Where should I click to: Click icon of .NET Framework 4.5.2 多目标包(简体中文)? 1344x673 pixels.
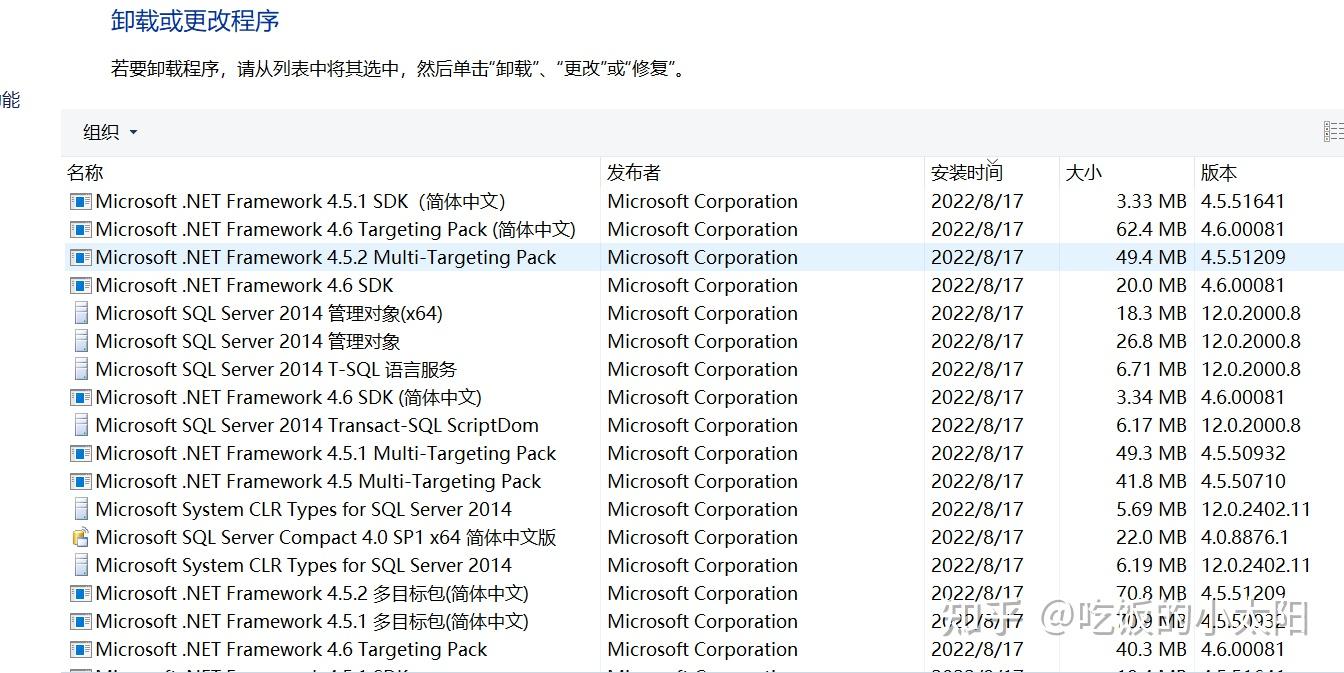80,593
